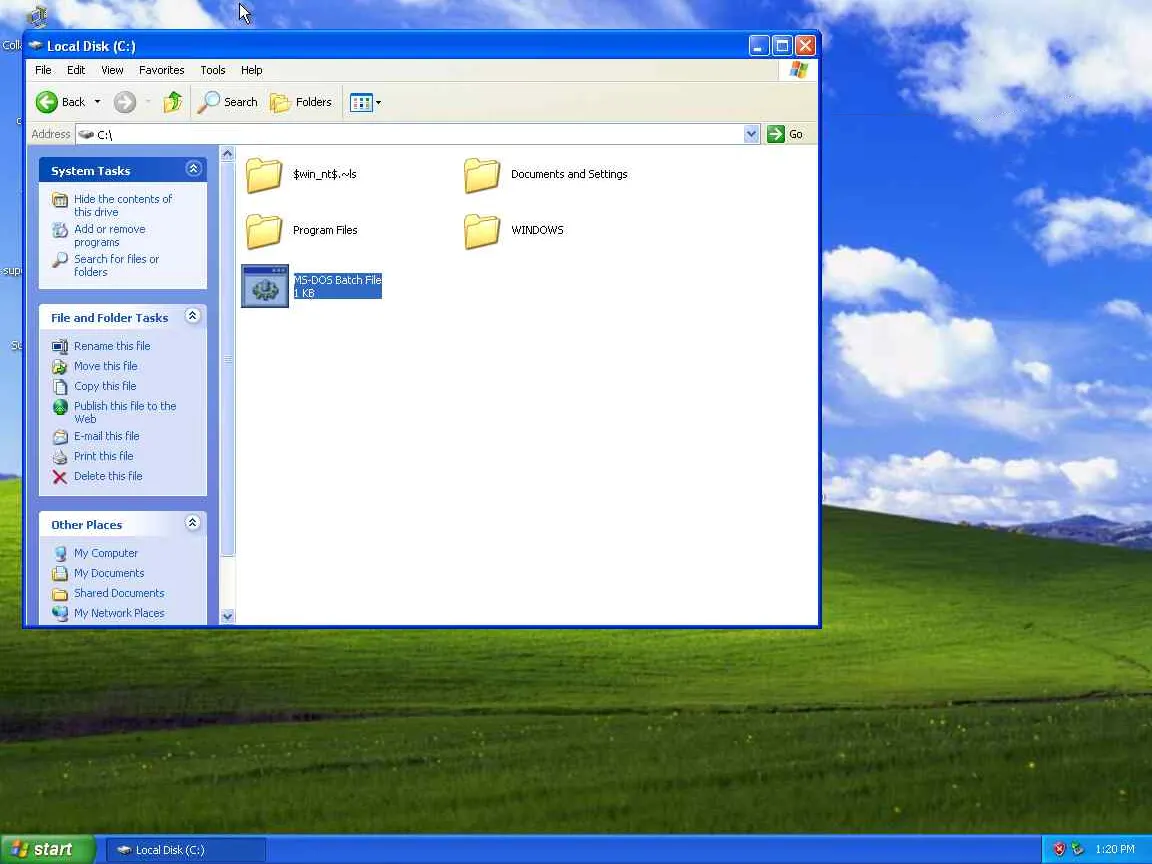This screenshot has width=1152, height=864.
Task: Click the globe icon beside Publish this file
Action: [x=60, y=406]
